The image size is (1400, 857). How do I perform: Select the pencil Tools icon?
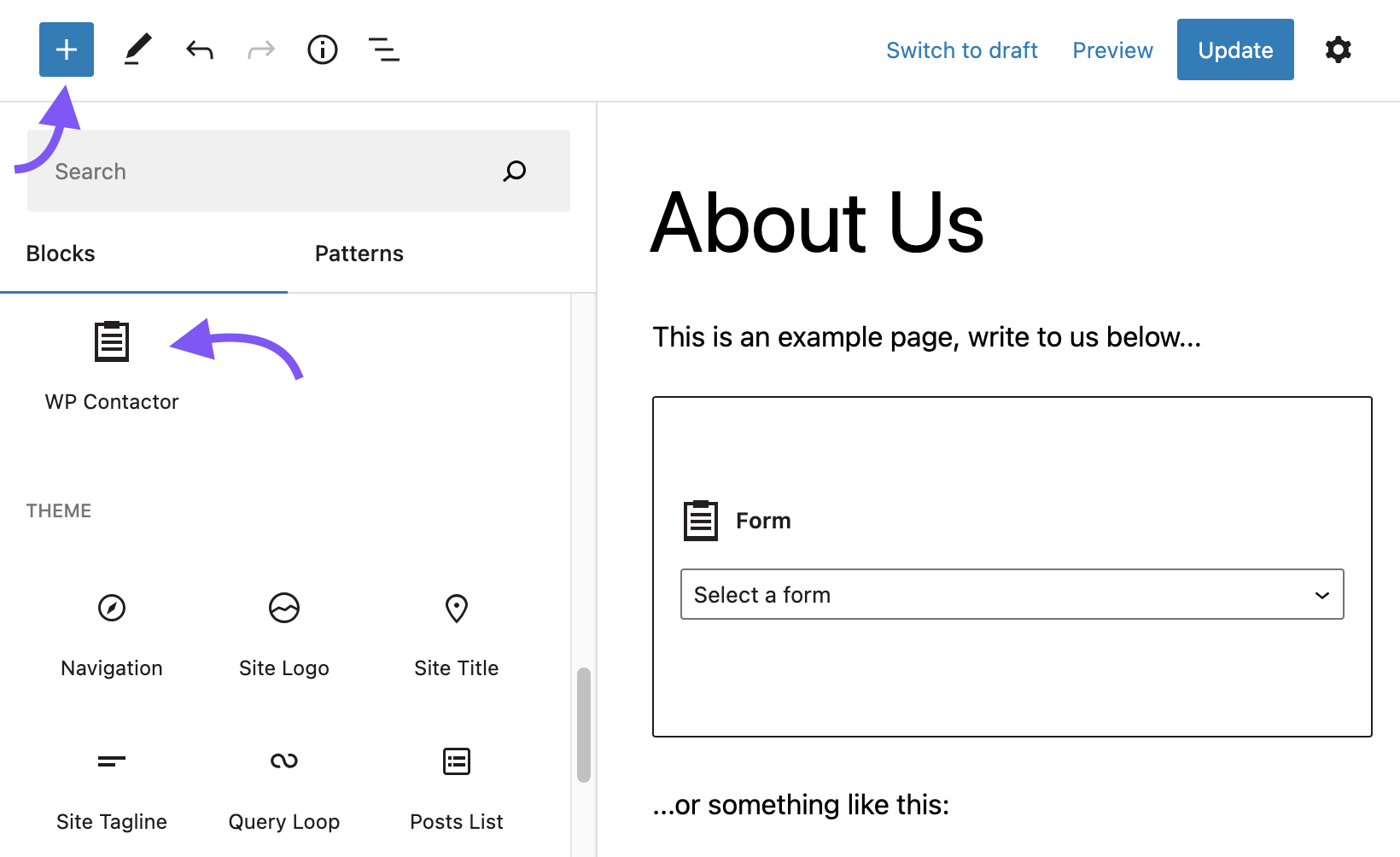pos(137,50)
